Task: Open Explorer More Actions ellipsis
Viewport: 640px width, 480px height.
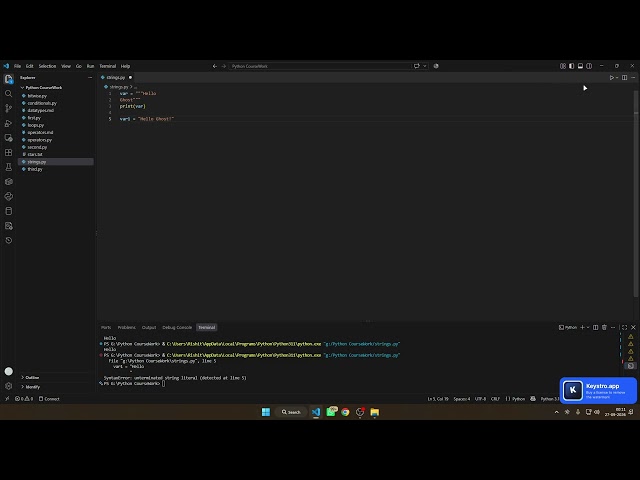Action: [90, 78]
